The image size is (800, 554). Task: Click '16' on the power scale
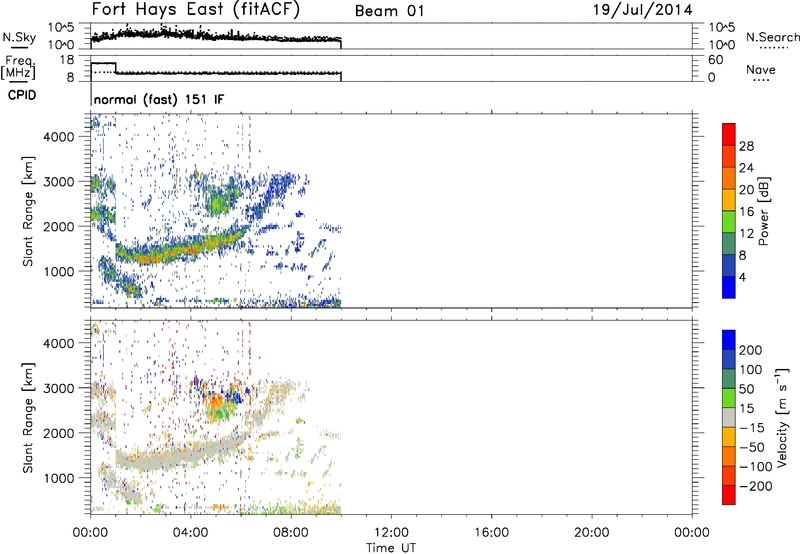pos(746,212)
